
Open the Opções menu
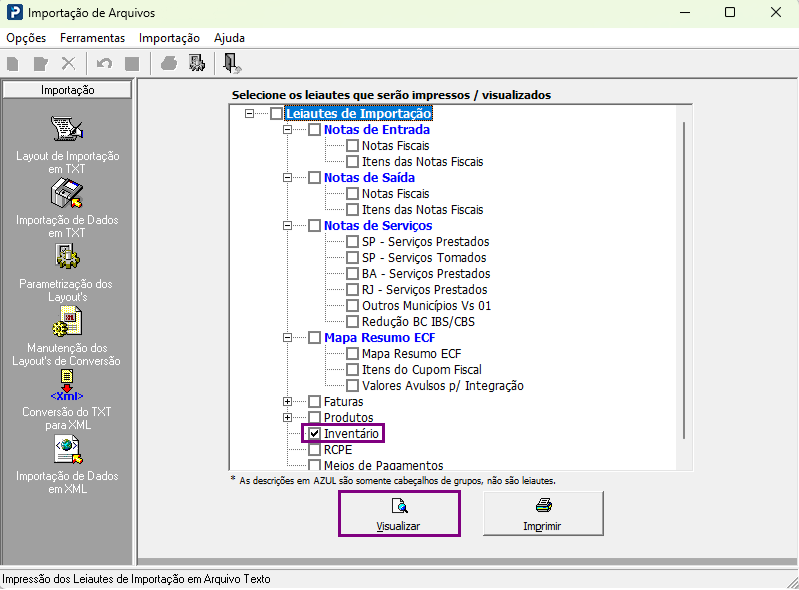[x=26, y=38]
